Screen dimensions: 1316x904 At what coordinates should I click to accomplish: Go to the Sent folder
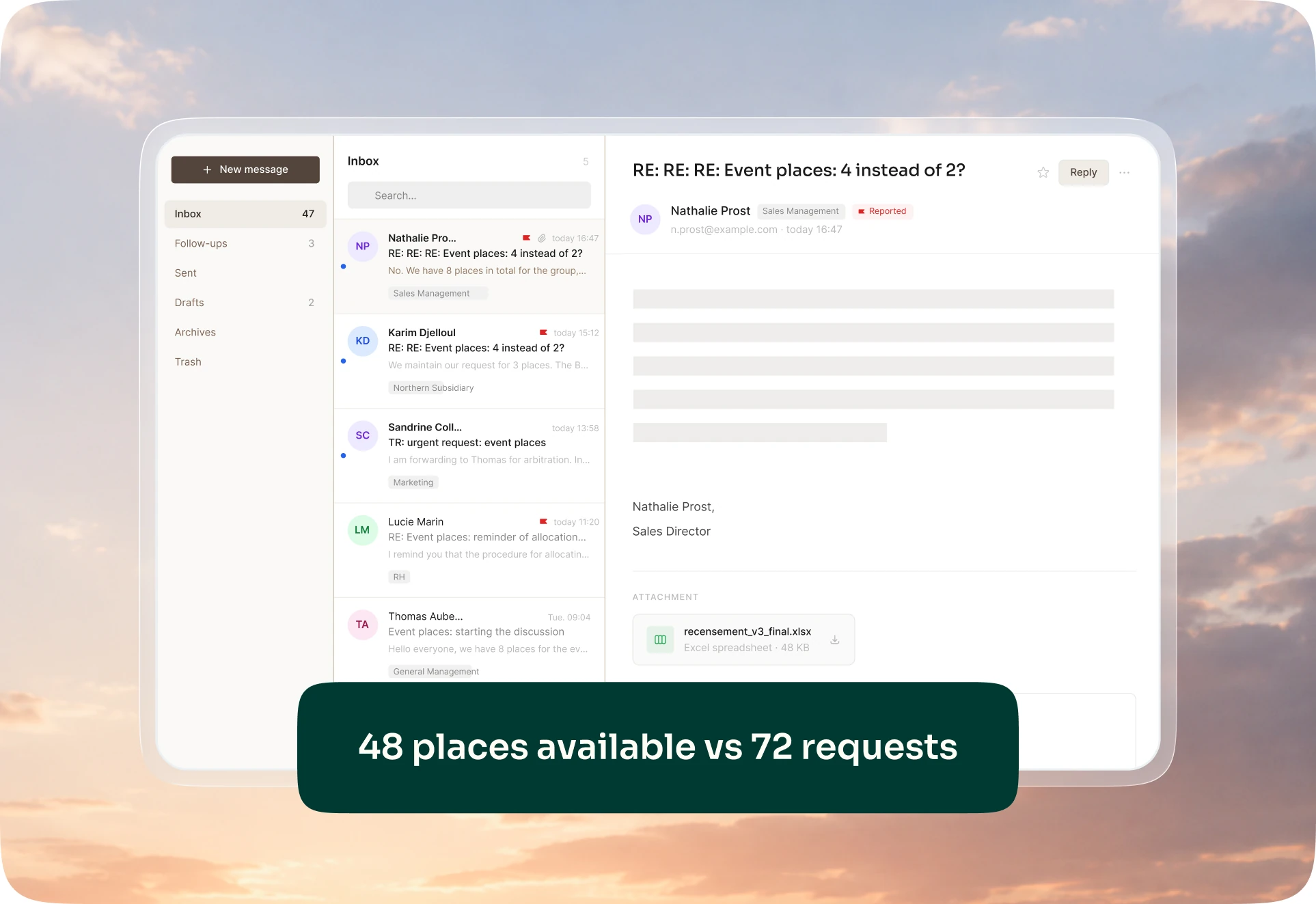pyautogui.click(x=245, y=273)
